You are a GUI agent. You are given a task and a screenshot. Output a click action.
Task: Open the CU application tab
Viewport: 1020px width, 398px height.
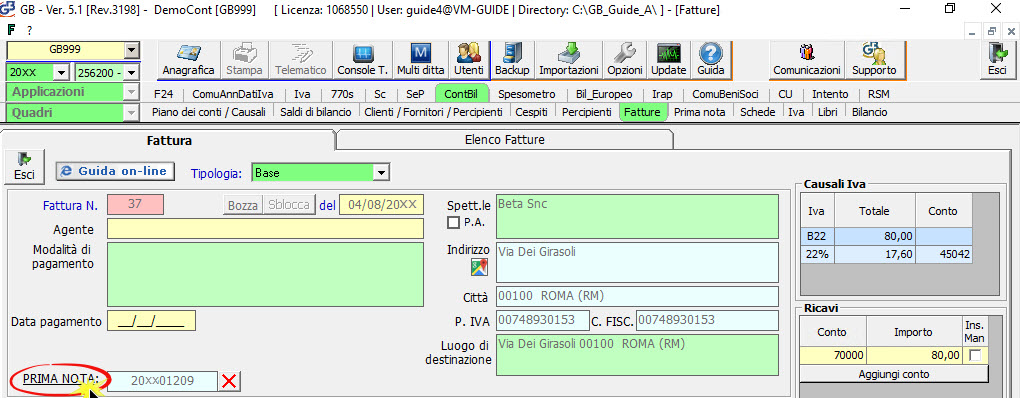pos(785,94)
